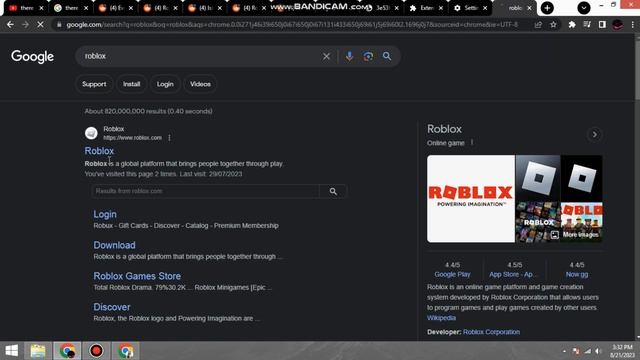Open the Login sitelink under Roblox
Viewport: 640px width, 360px height.
tap(105, 214)
